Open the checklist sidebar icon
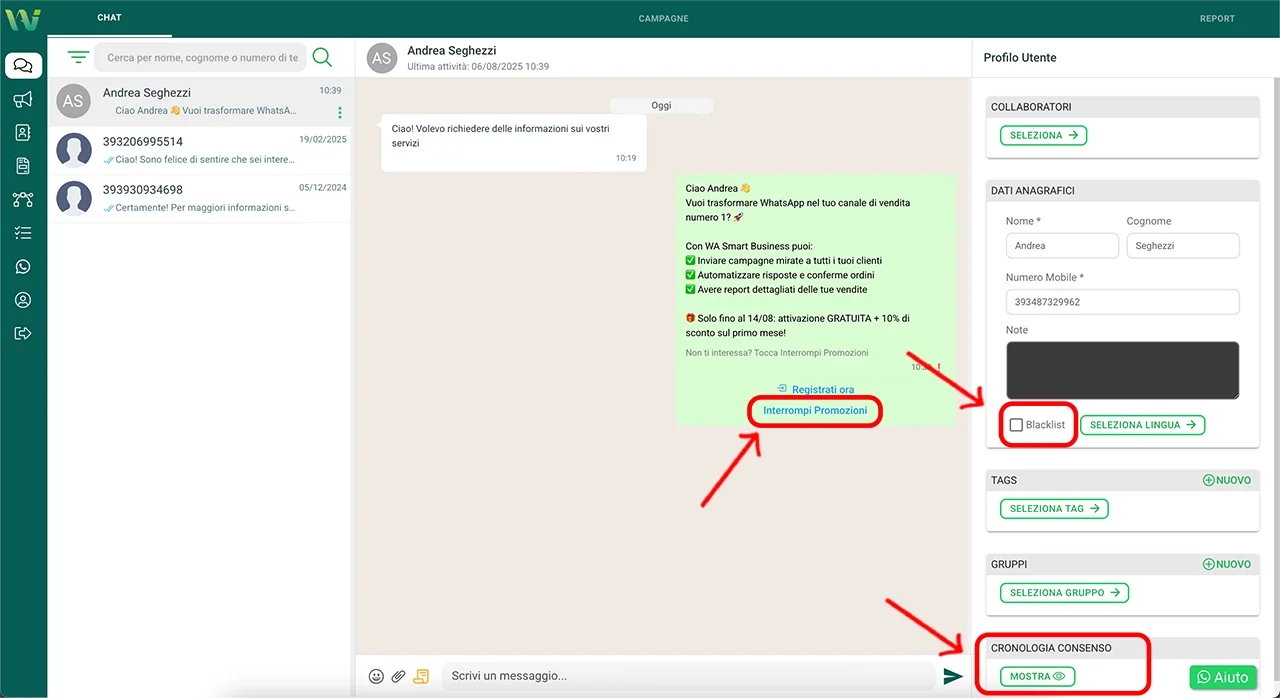This screenshot has width=1280, height=698. tap(23, 233)
